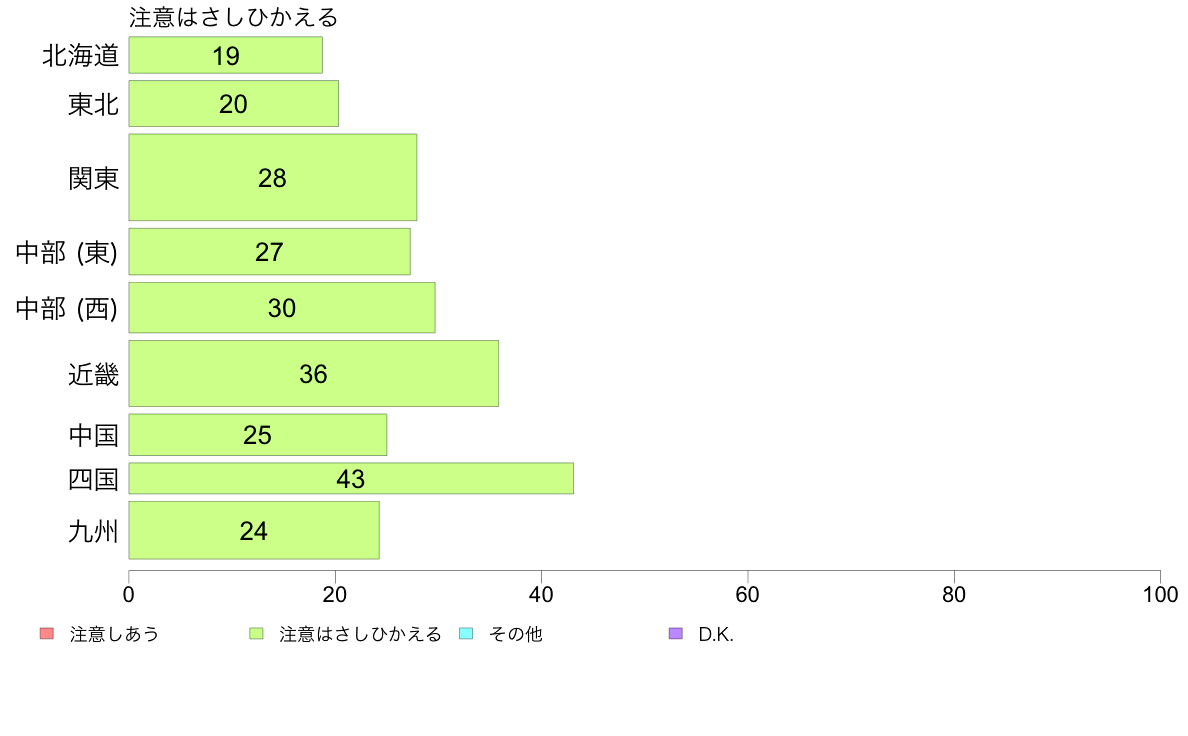
Task: Click the 近畿 axis label
Action: coord(93,374)
